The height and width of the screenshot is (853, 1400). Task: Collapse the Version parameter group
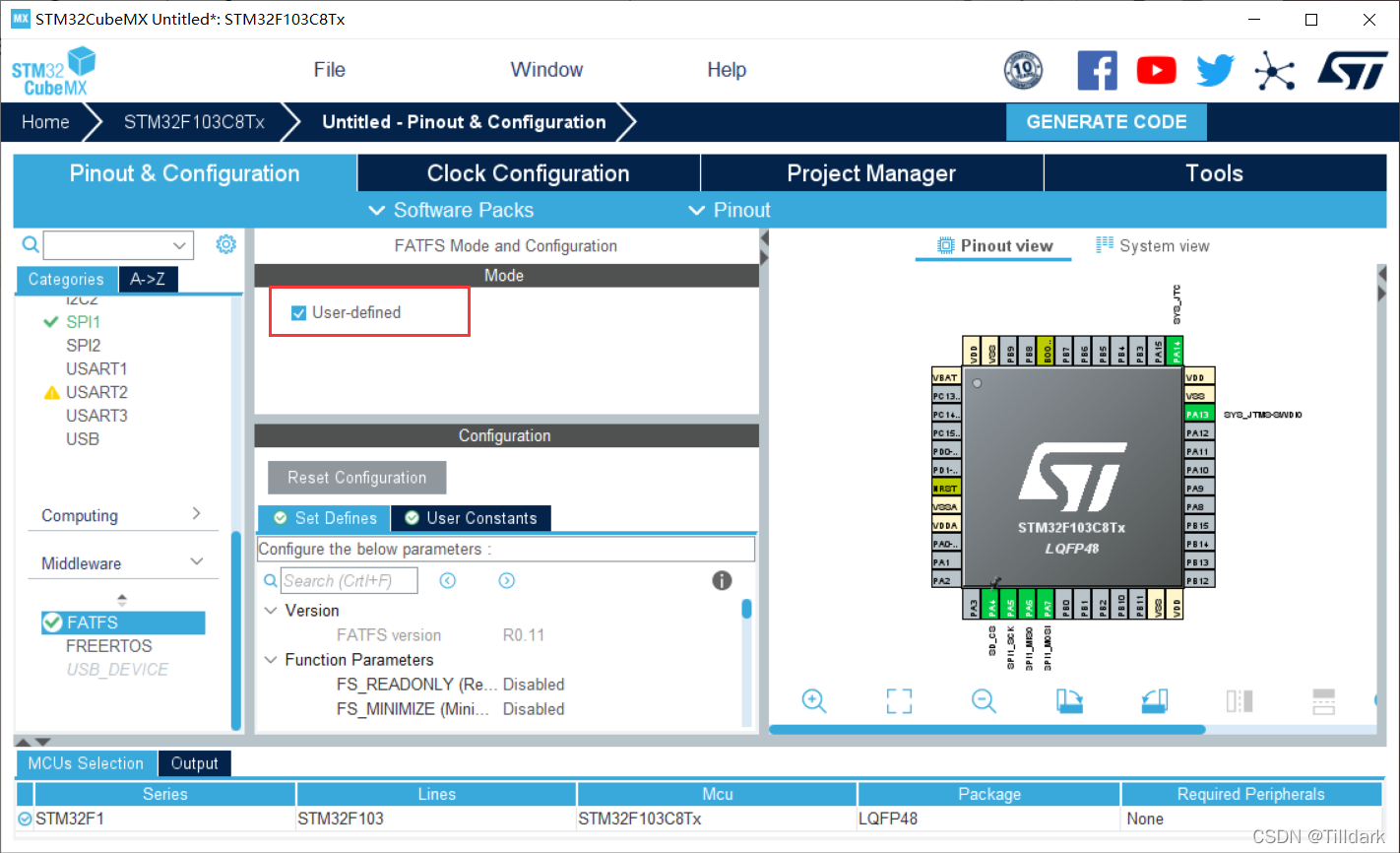click(271, 611)
